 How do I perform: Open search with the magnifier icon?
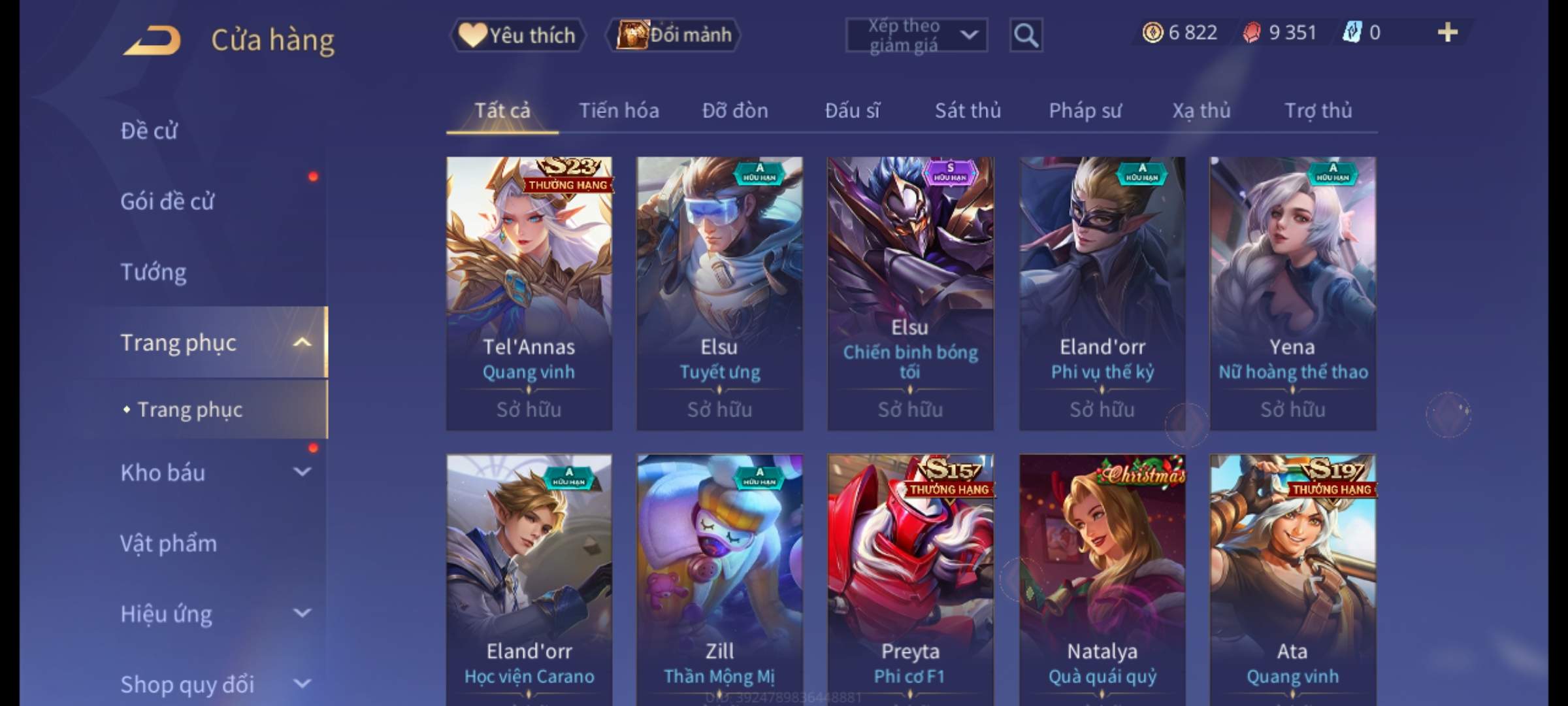[1026, 35]
